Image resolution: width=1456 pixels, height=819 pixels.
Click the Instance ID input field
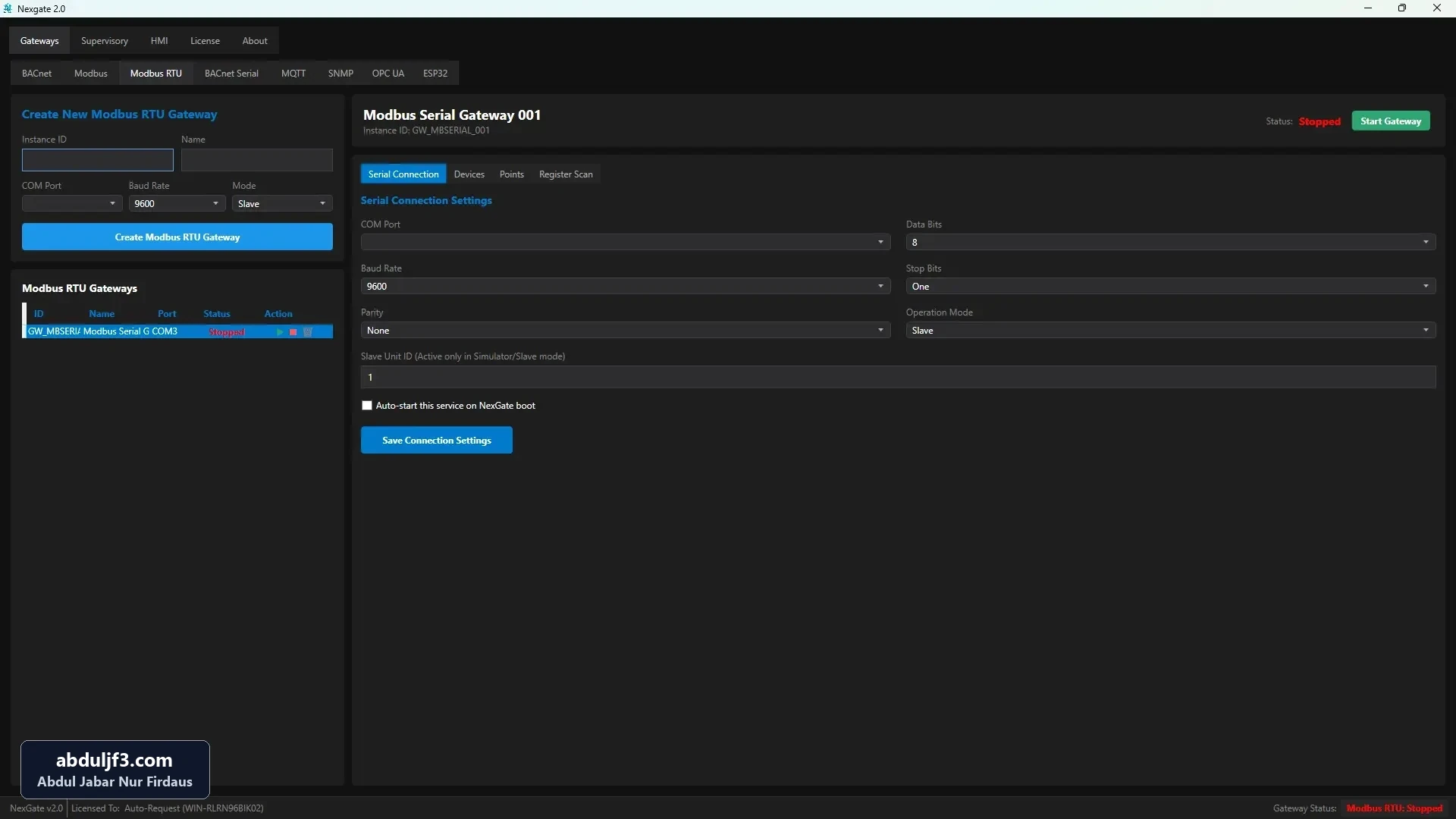tap(98, 160)
